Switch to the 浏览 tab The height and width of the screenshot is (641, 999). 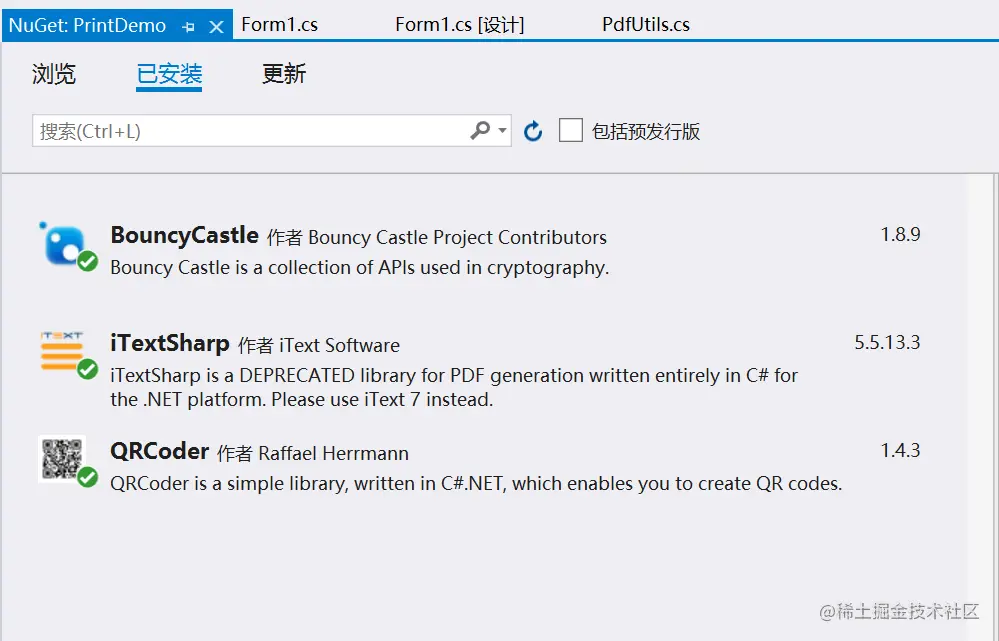click(x=54, y=74)
